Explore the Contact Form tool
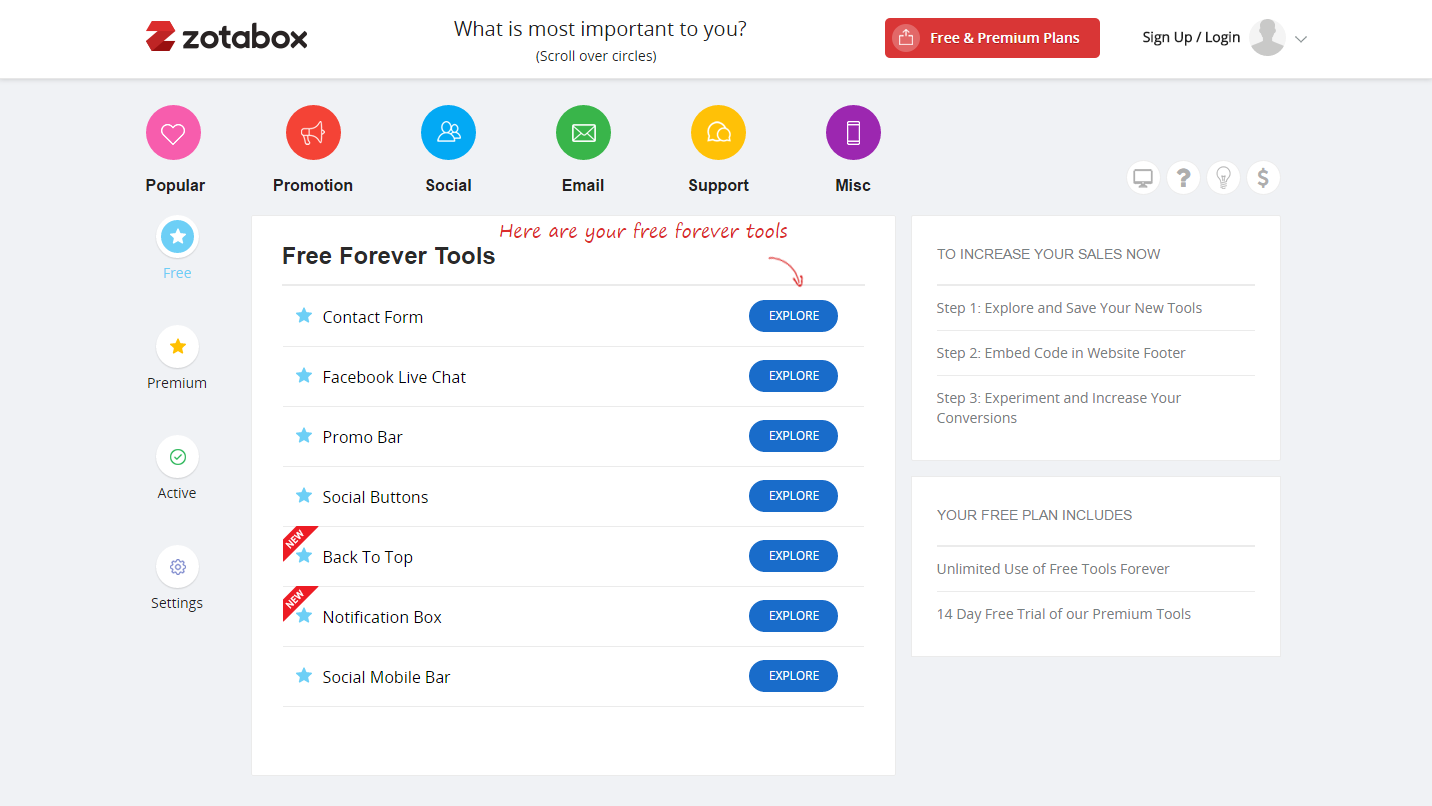Image resolution: width=1432 pixels, height=806 pixels. point(793,316)
